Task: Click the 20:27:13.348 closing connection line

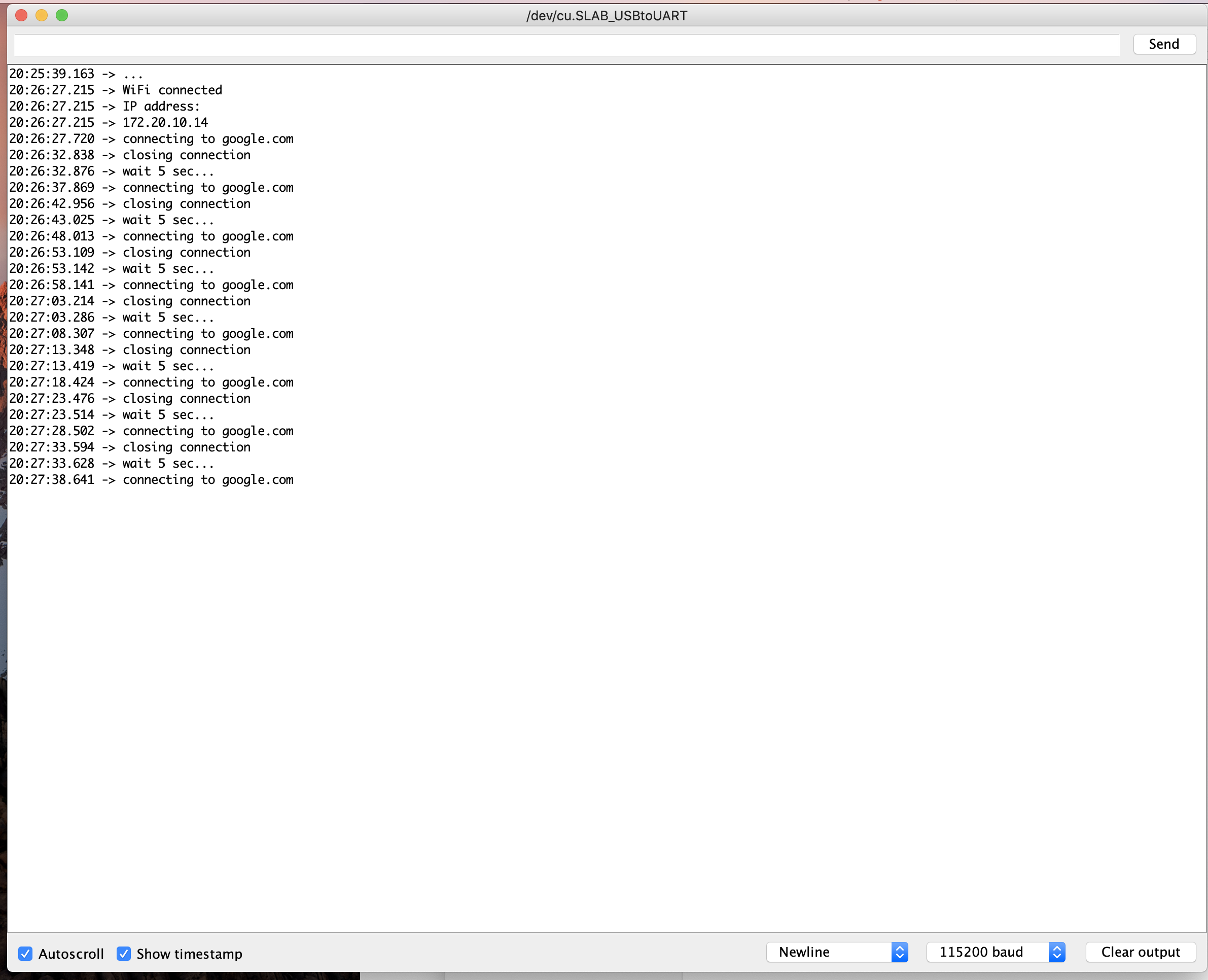Action: [x=130, y=350]
